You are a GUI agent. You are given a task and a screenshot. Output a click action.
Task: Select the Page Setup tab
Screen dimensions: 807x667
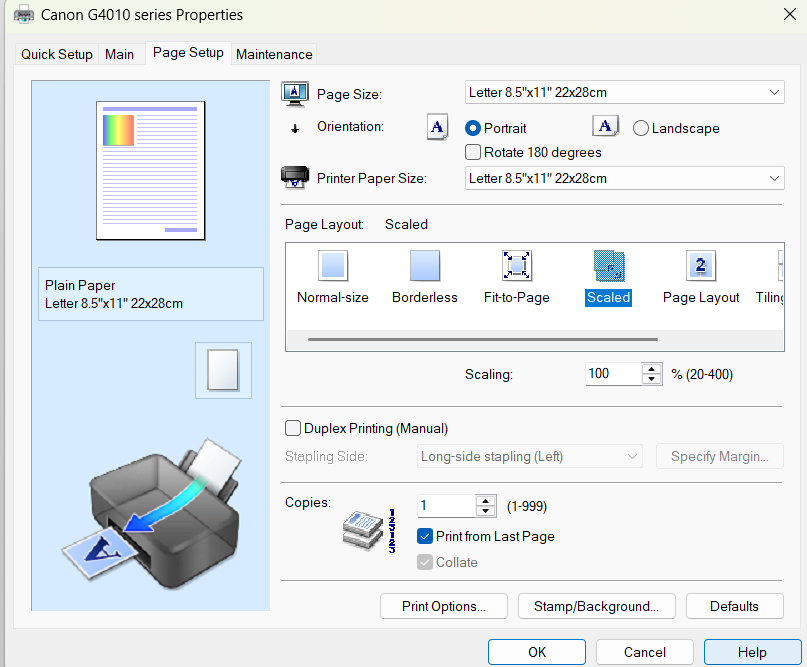click(x=188, y=52)
